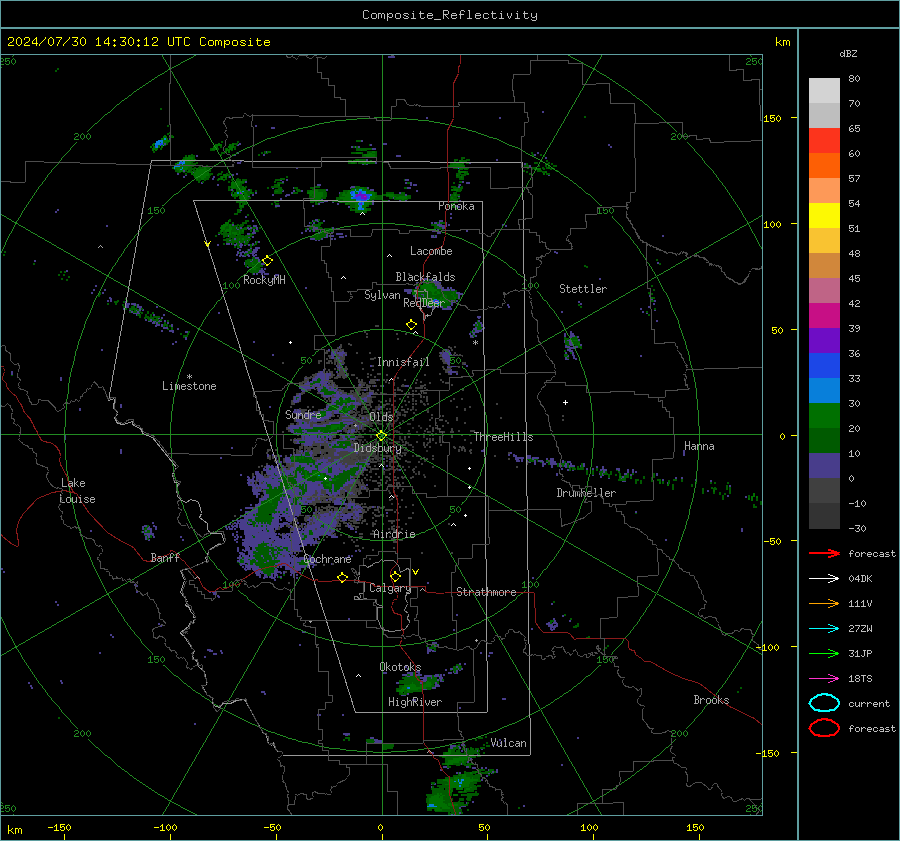900x841 pixels.
Task: Click the yellow diamond marker at Calgary
Action: (395, 576)
